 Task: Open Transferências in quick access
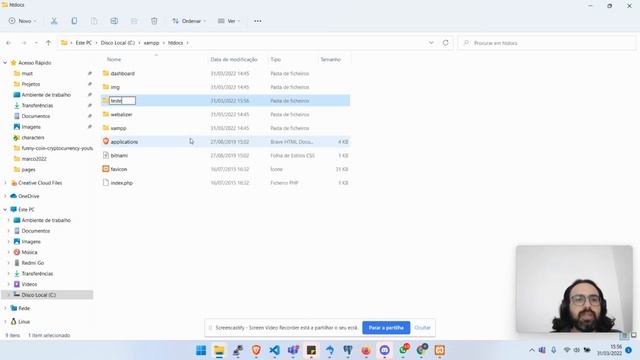click(x=37, y=105)
